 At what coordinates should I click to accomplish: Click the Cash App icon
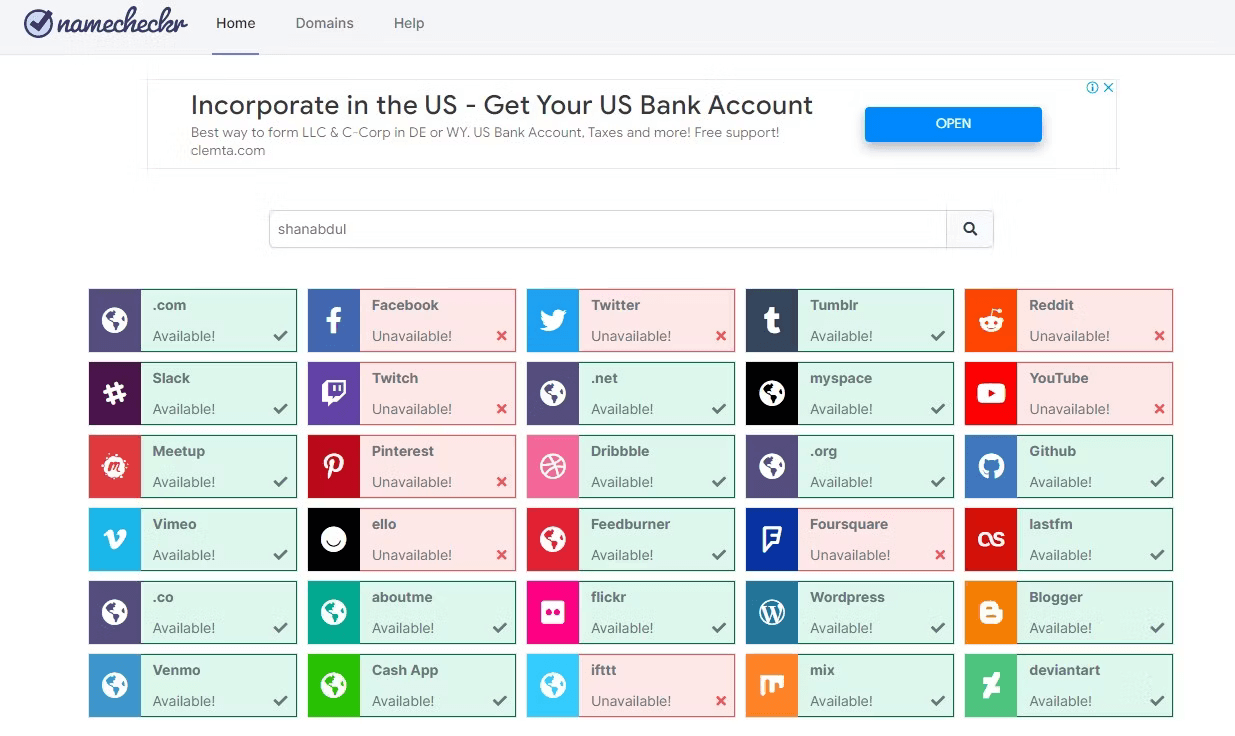point(334,686)
